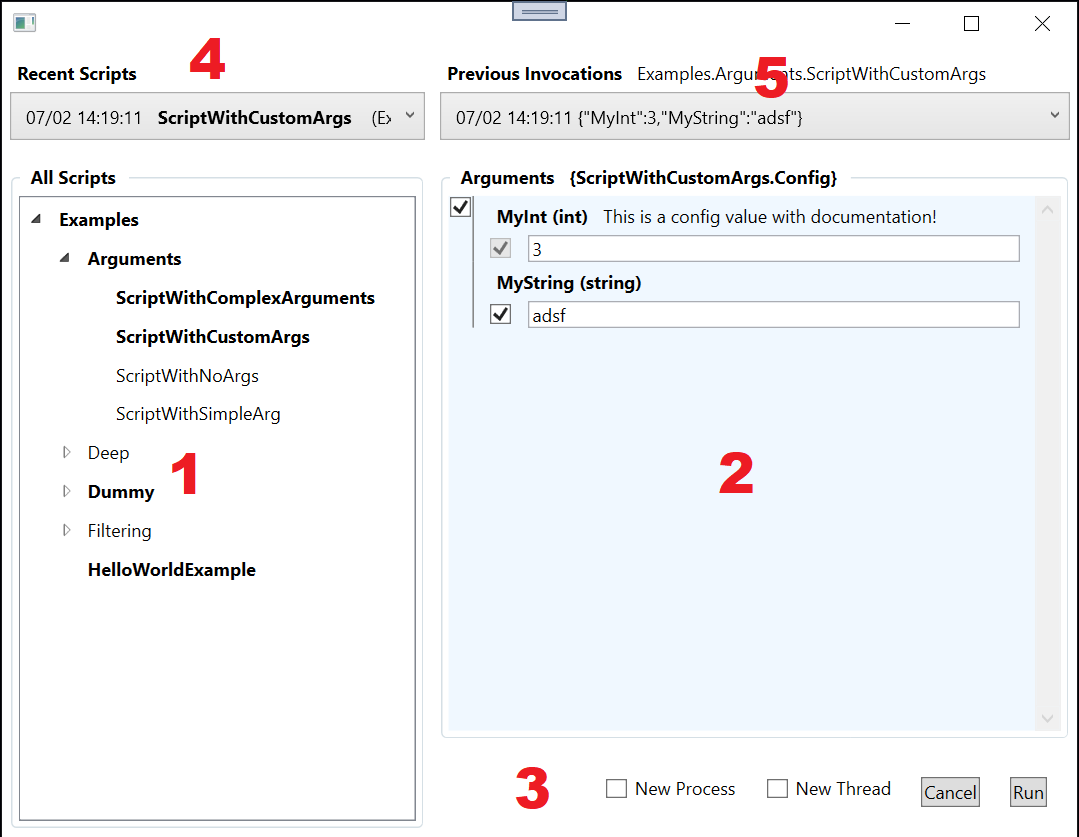Select ScriptWithSimpleArg script
The image size is (1079, 837).
pos(198,414)
